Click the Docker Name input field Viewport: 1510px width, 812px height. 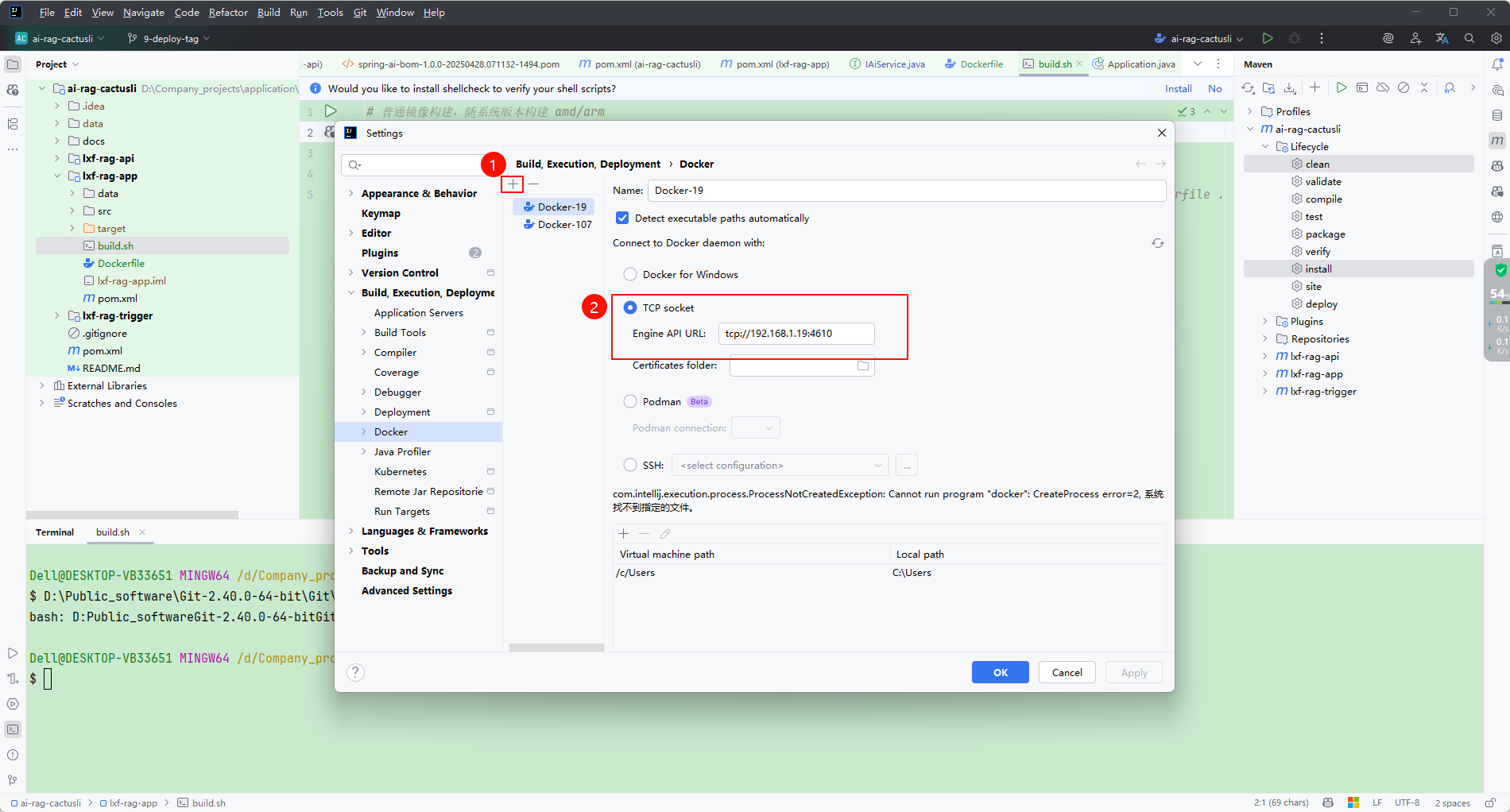907,190
